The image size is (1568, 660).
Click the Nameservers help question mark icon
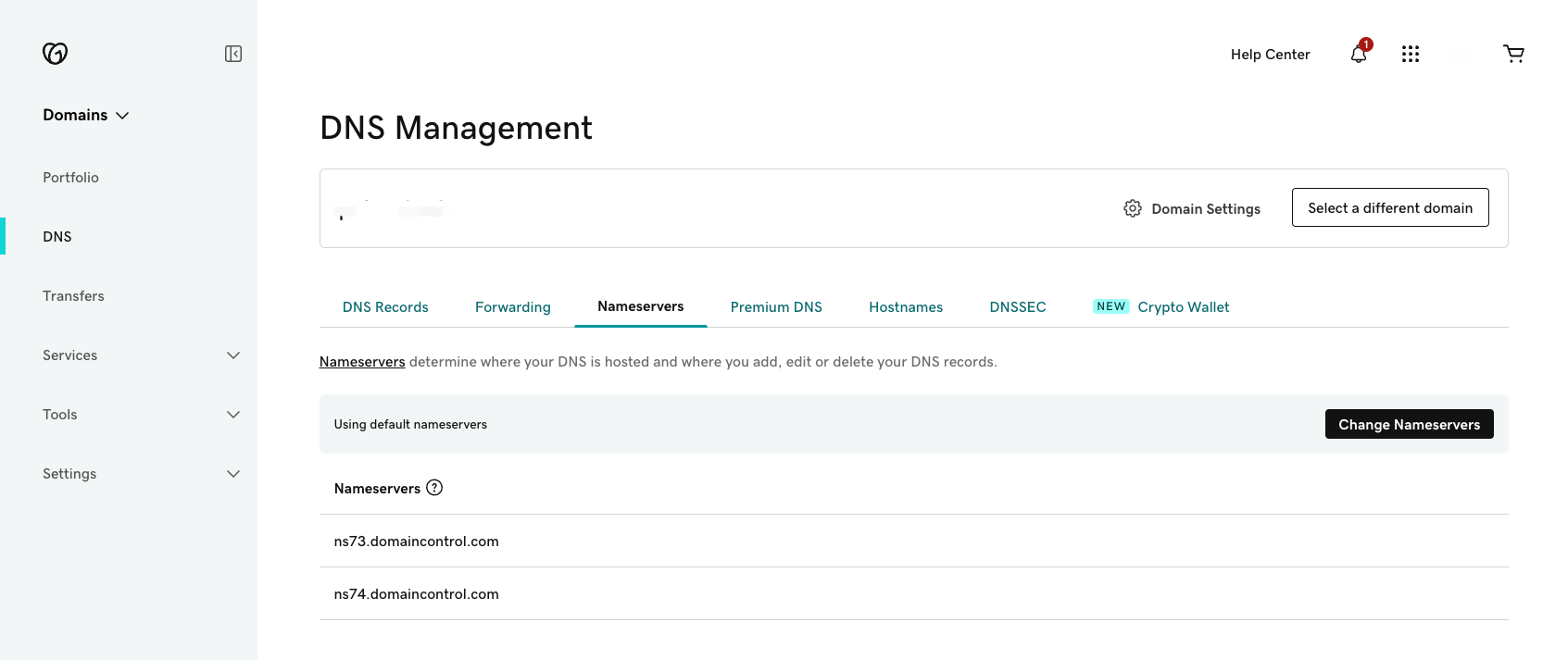[x=434, y=488]
